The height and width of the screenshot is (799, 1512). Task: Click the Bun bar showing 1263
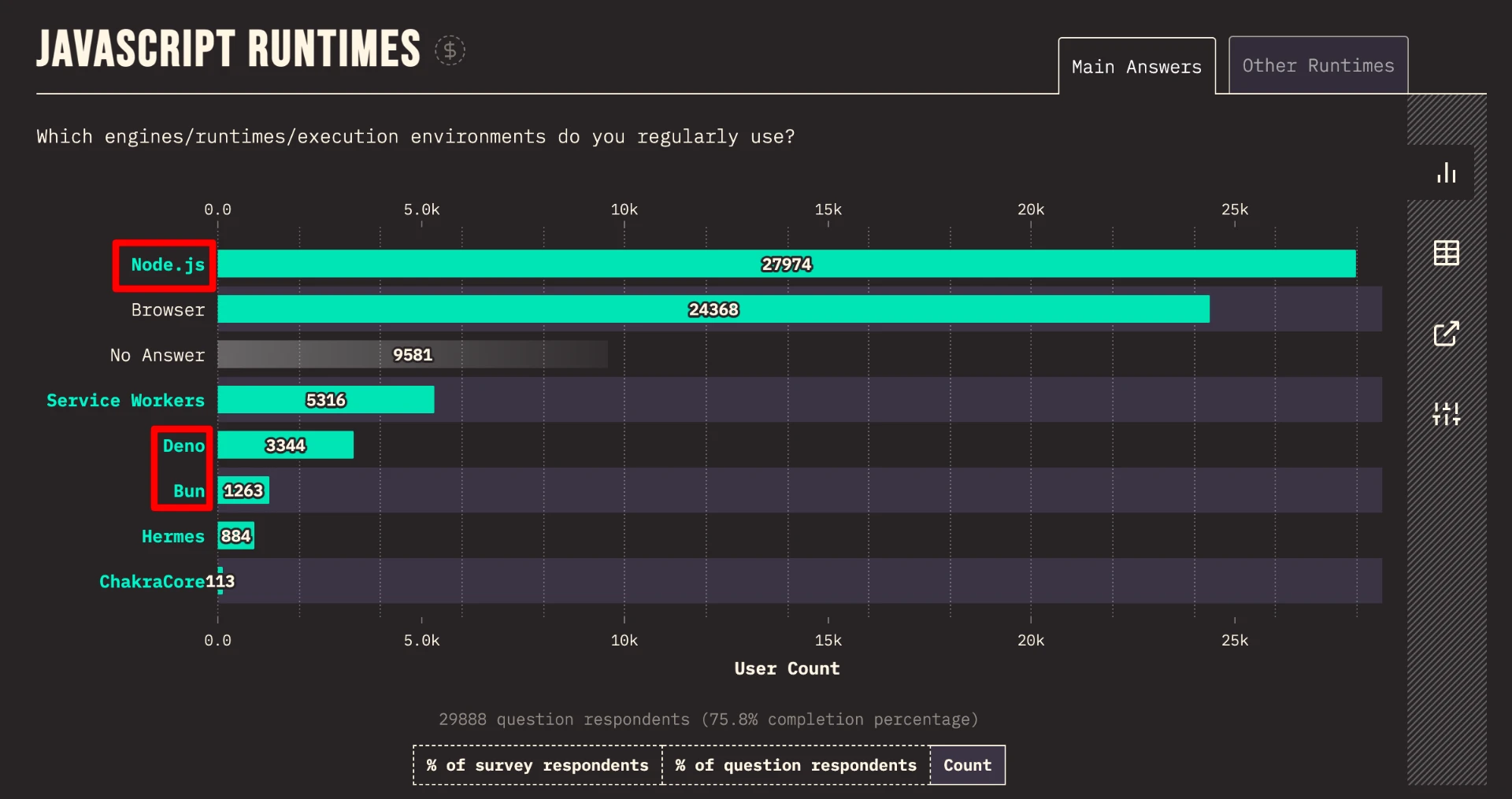click(x=243, y=490)
